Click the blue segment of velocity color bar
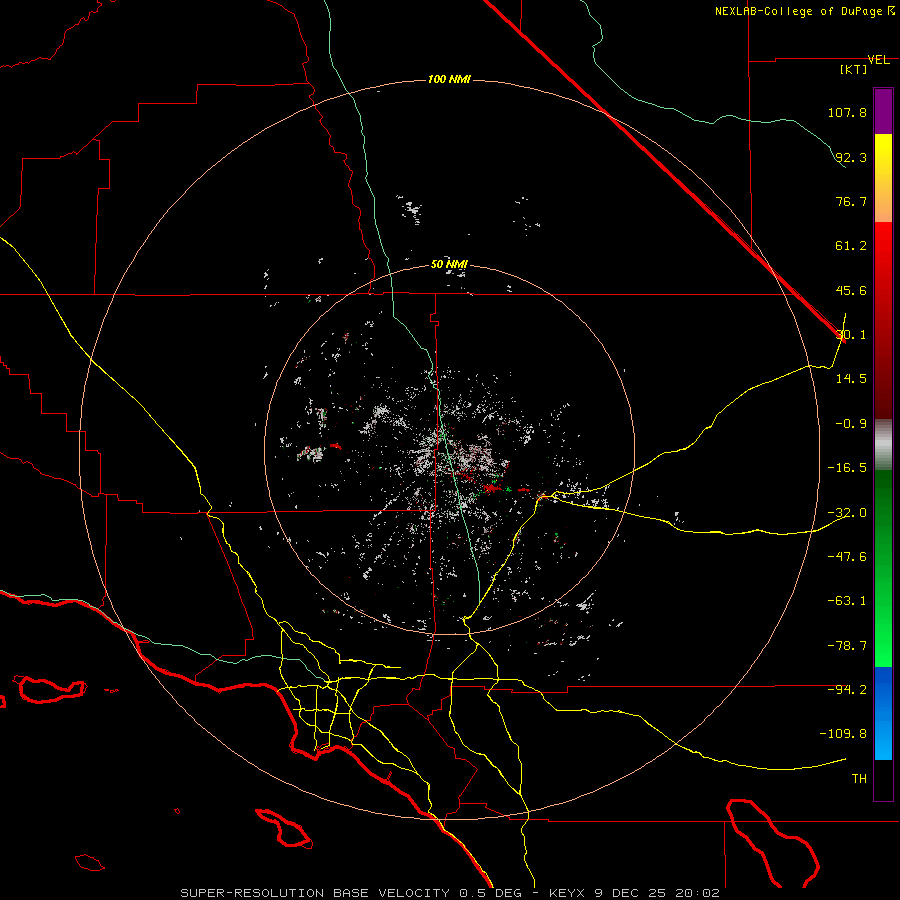 coord(883,713)
